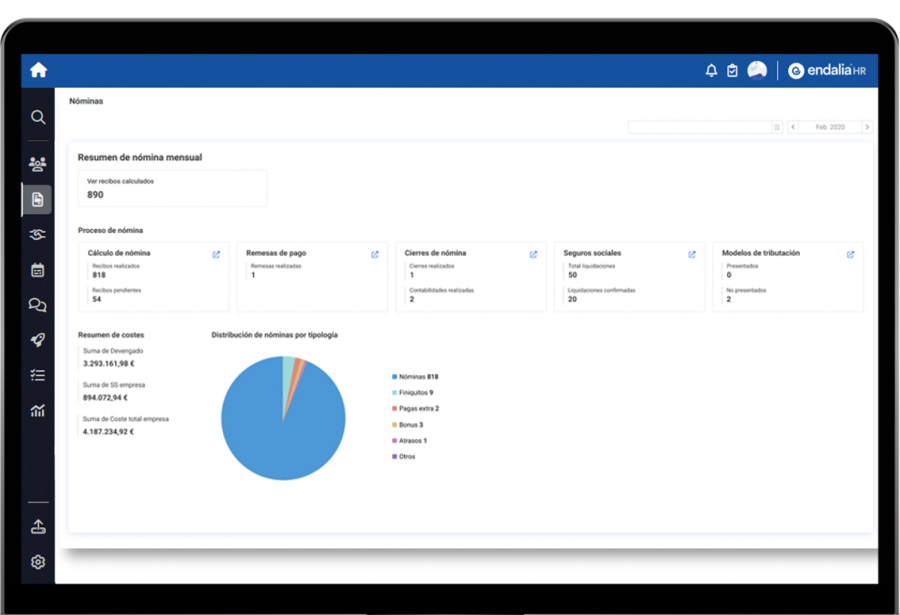The height and width of the screenshot is (615, 900).
Task: Open the calendar section in sidebar
Action: (38, 270)
